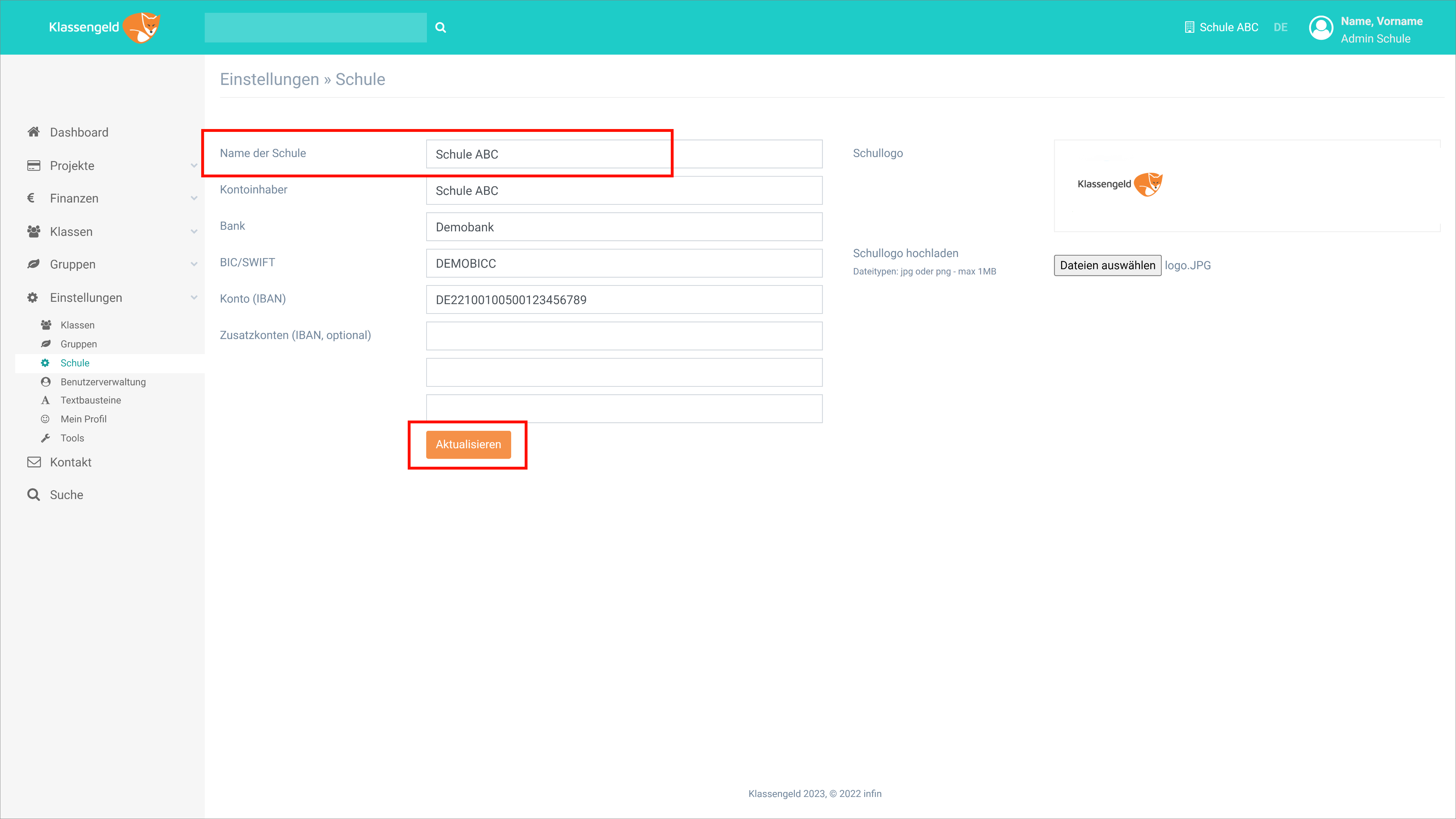Click the Klassengeld 2023 footer text
1456x819 pixels.
pos(814,793)
